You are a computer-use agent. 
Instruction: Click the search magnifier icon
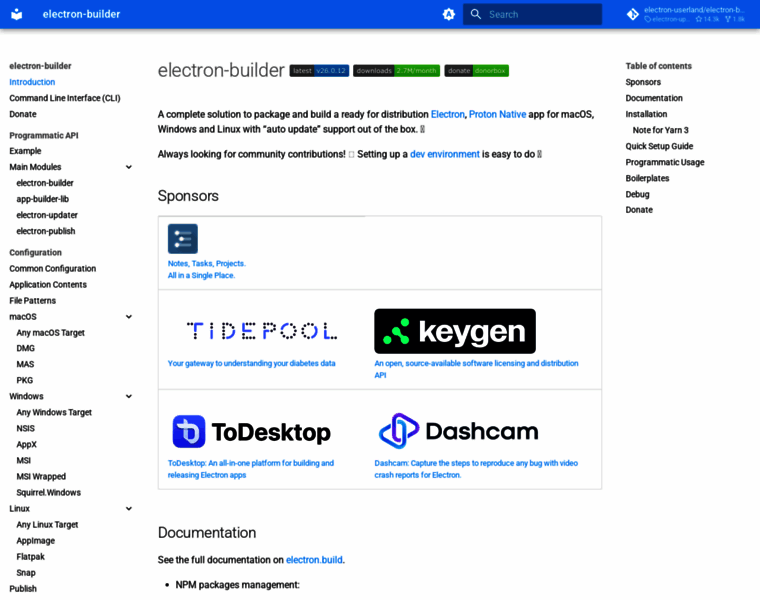pyautogui.click(x=476, y=14)
